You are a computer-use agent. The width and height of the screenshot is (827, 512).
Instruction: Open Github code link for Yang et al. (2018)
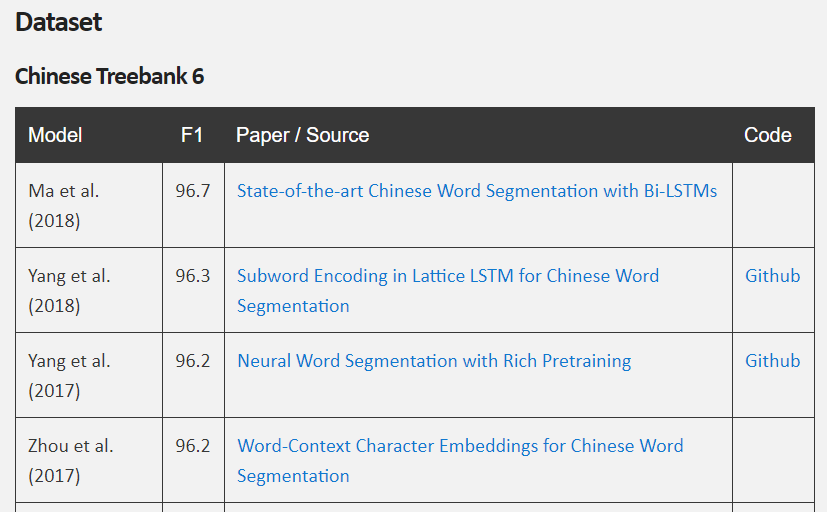coord(772,276)
